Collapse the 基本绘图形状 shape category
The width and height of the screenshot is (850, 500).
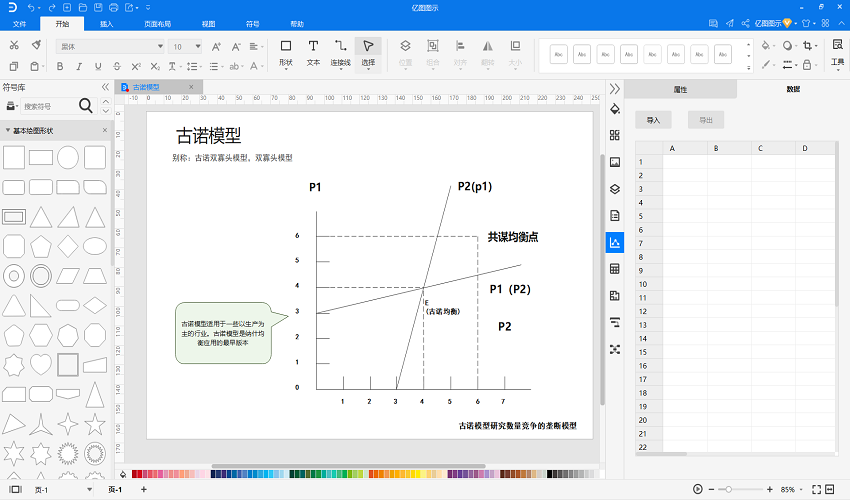pyautogui.click(x=8, y=131)
